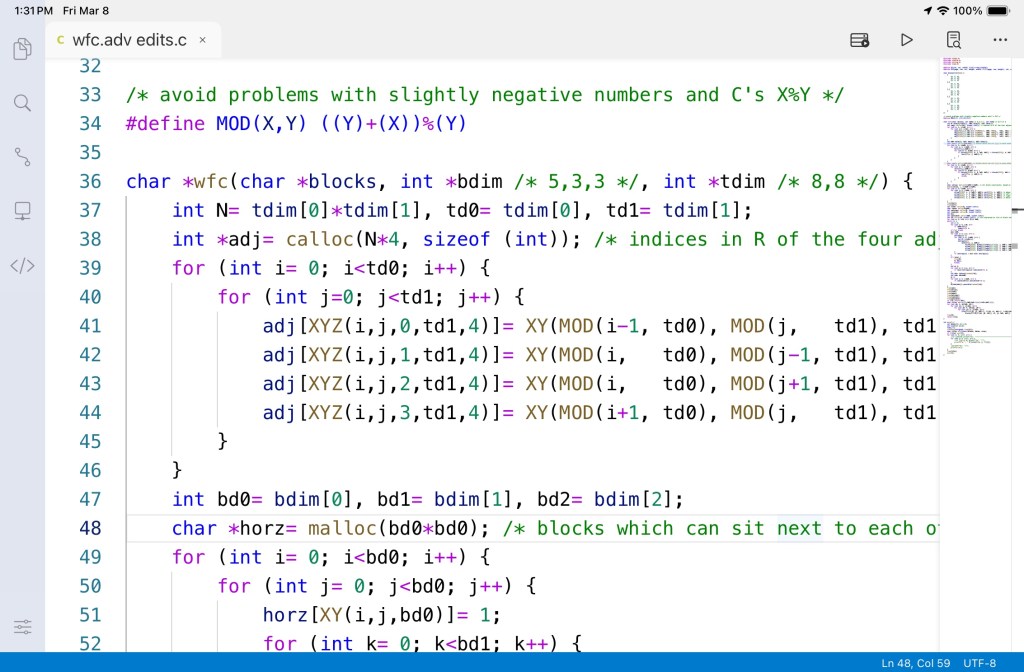
Task: Open the Remote connections panel
Action: pyautogui.click(x=22, y=210)
